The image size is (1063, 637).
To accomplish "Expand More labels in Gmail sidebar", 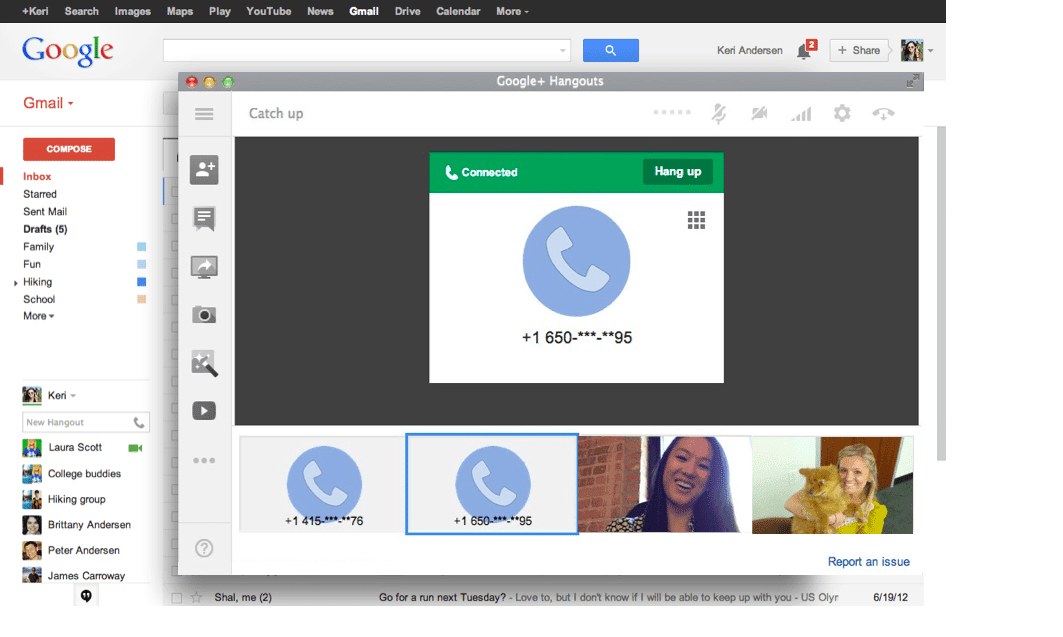I will point(39,316).
